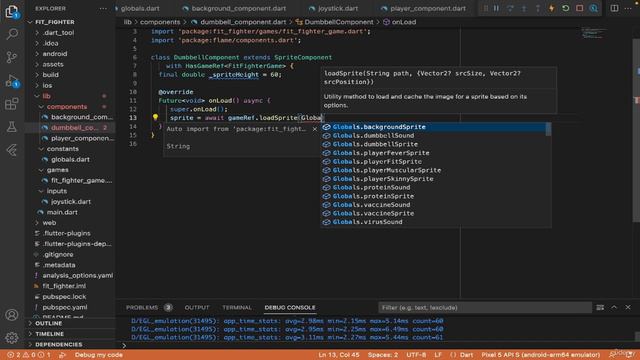Choose Globals.vaccineSprite suggestion
The height and width of the screenshot is (360, 640).
pos(434,213)
